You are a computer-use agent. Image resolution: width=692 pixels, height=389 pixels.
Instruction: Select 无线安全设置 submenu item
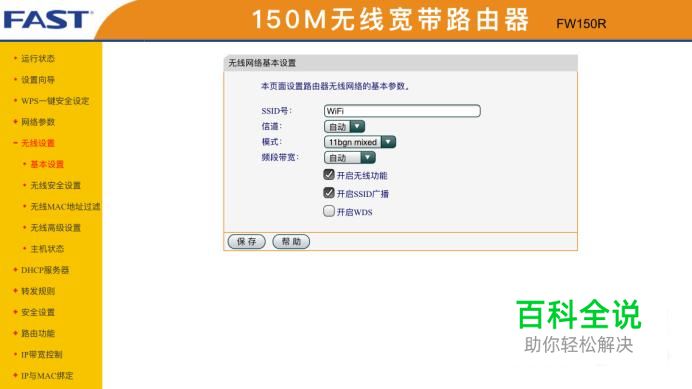(56, 185)
